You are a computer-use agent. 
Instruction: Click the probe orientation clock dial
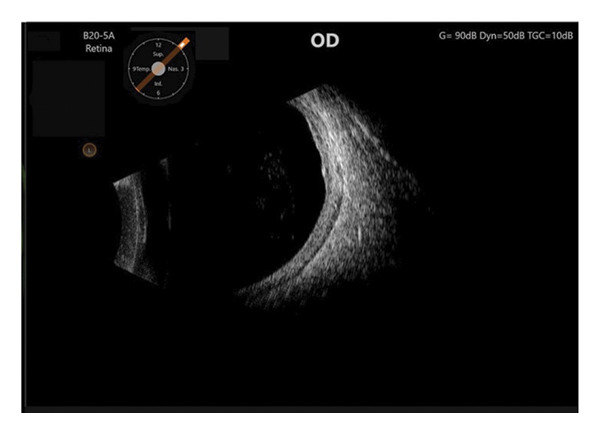(158, 69)
